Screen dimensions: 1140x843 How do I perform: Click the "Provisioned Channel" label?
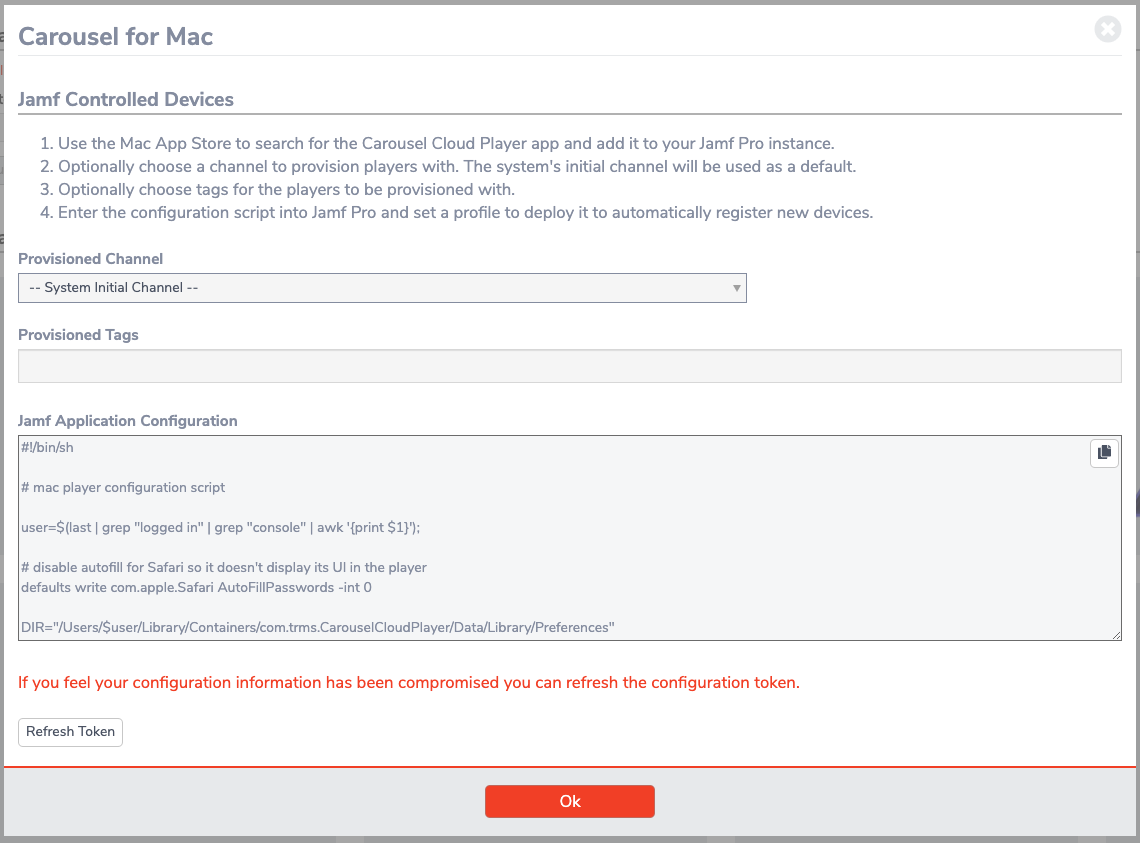(x=90, y=259)
